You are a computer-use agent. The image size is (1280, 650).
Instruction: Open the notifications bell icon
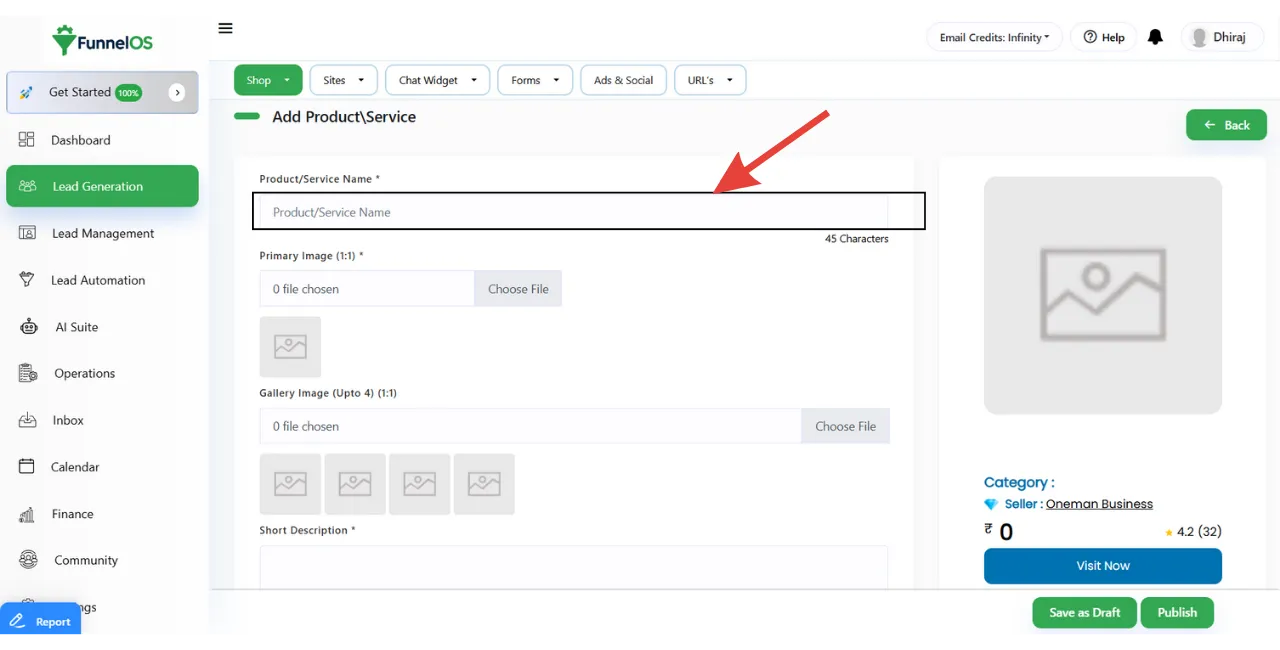coord(1155,37)
